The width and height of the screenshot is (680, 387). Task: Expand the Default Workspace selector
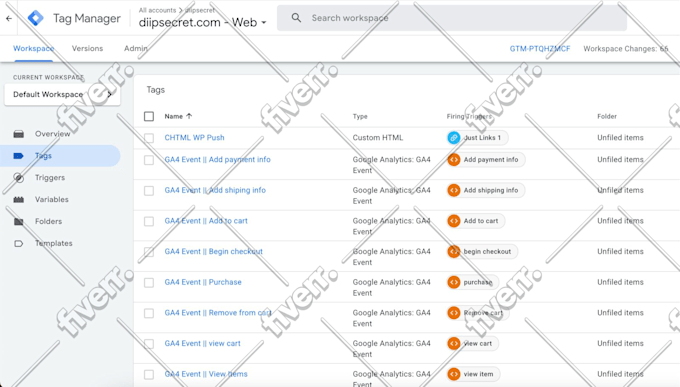[62, 94]
